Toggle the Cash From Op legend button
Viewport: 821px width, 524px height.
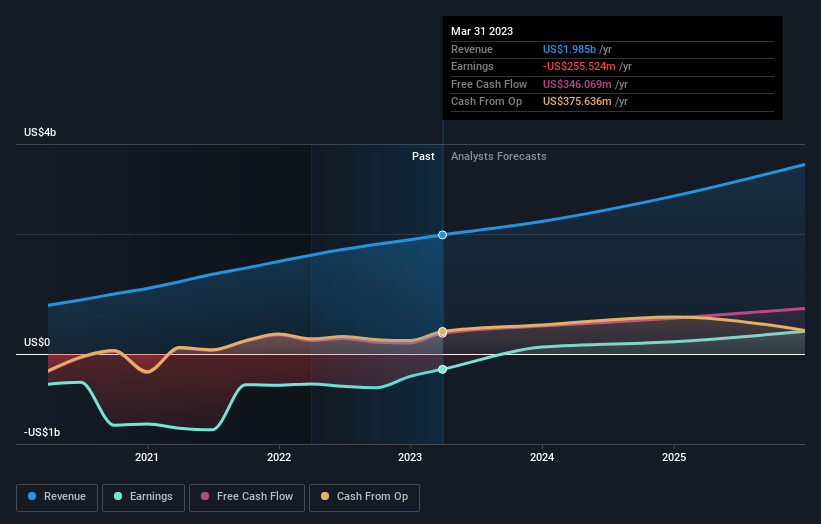[x=364, y=497]
